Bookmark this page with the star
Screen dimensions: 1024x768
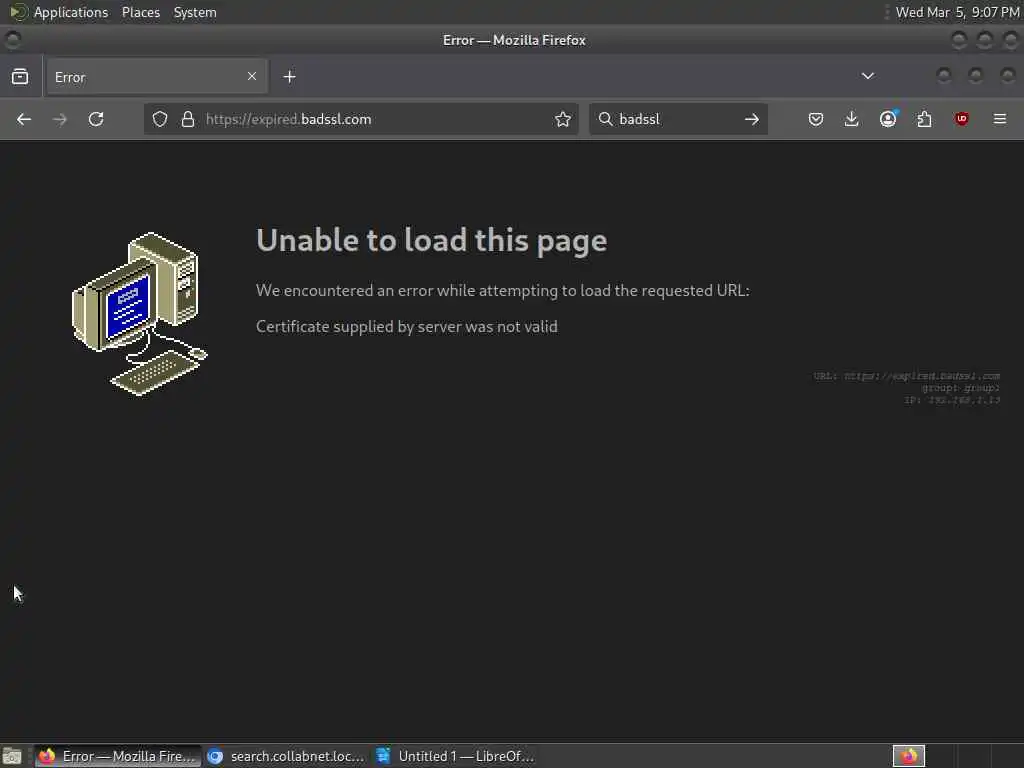(562, 120)
